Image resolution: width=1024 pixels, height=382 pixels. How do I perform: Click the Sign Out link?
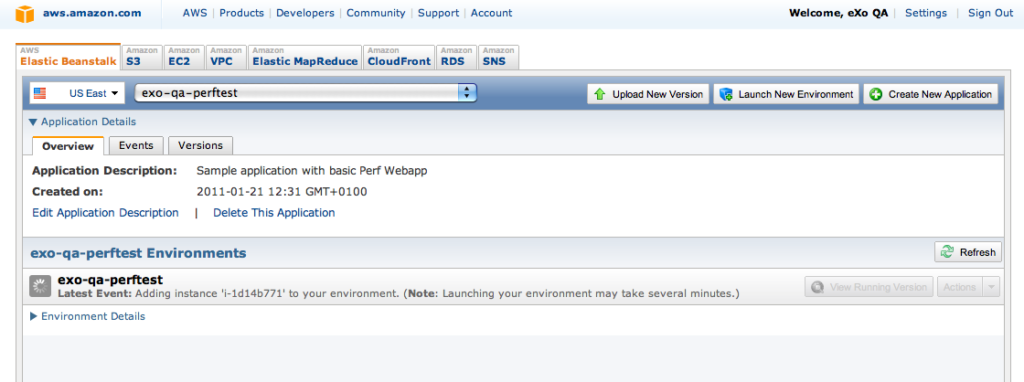click(991, 13)
